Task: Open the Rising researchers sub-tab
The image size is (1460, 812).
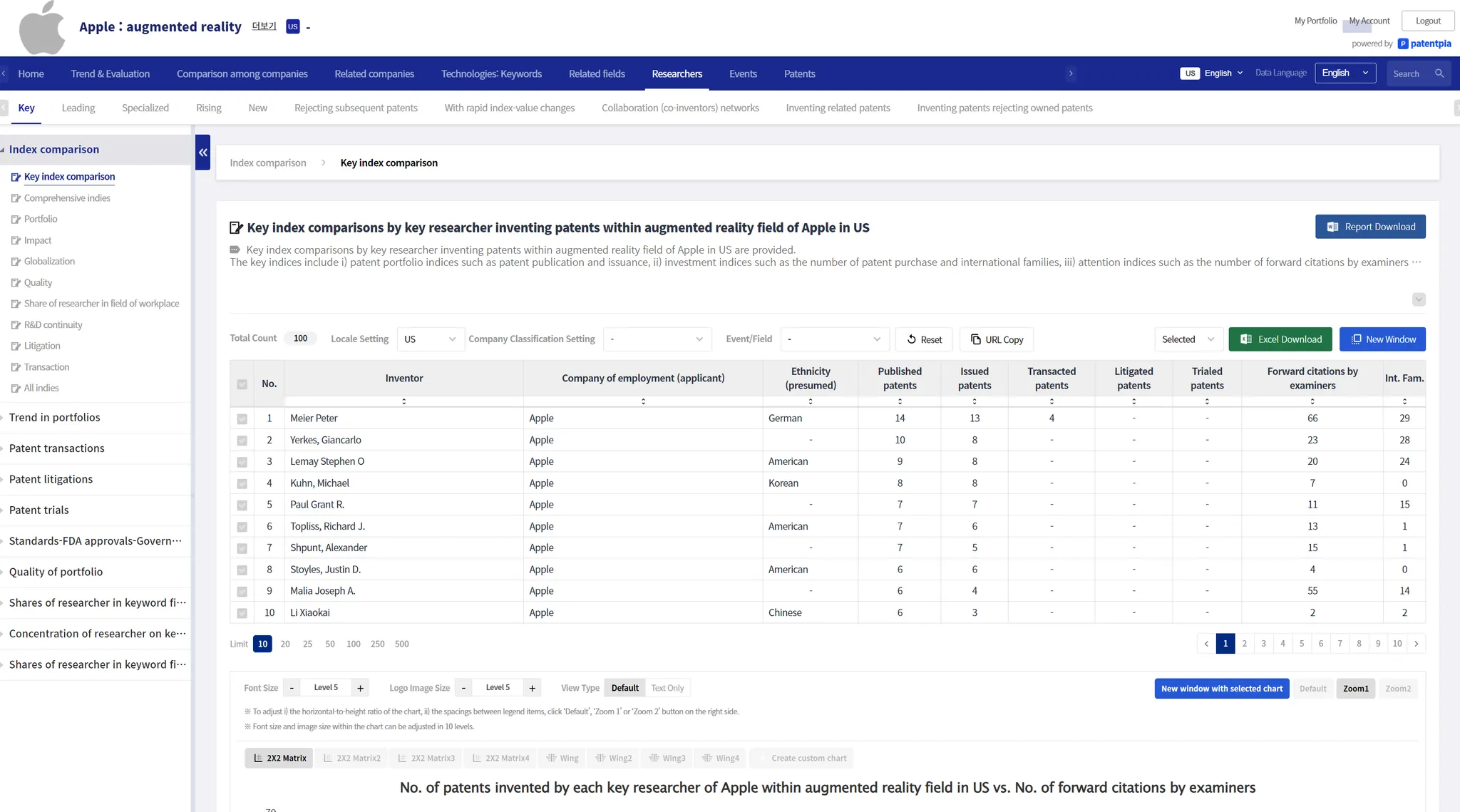Action: pos(208,108)
